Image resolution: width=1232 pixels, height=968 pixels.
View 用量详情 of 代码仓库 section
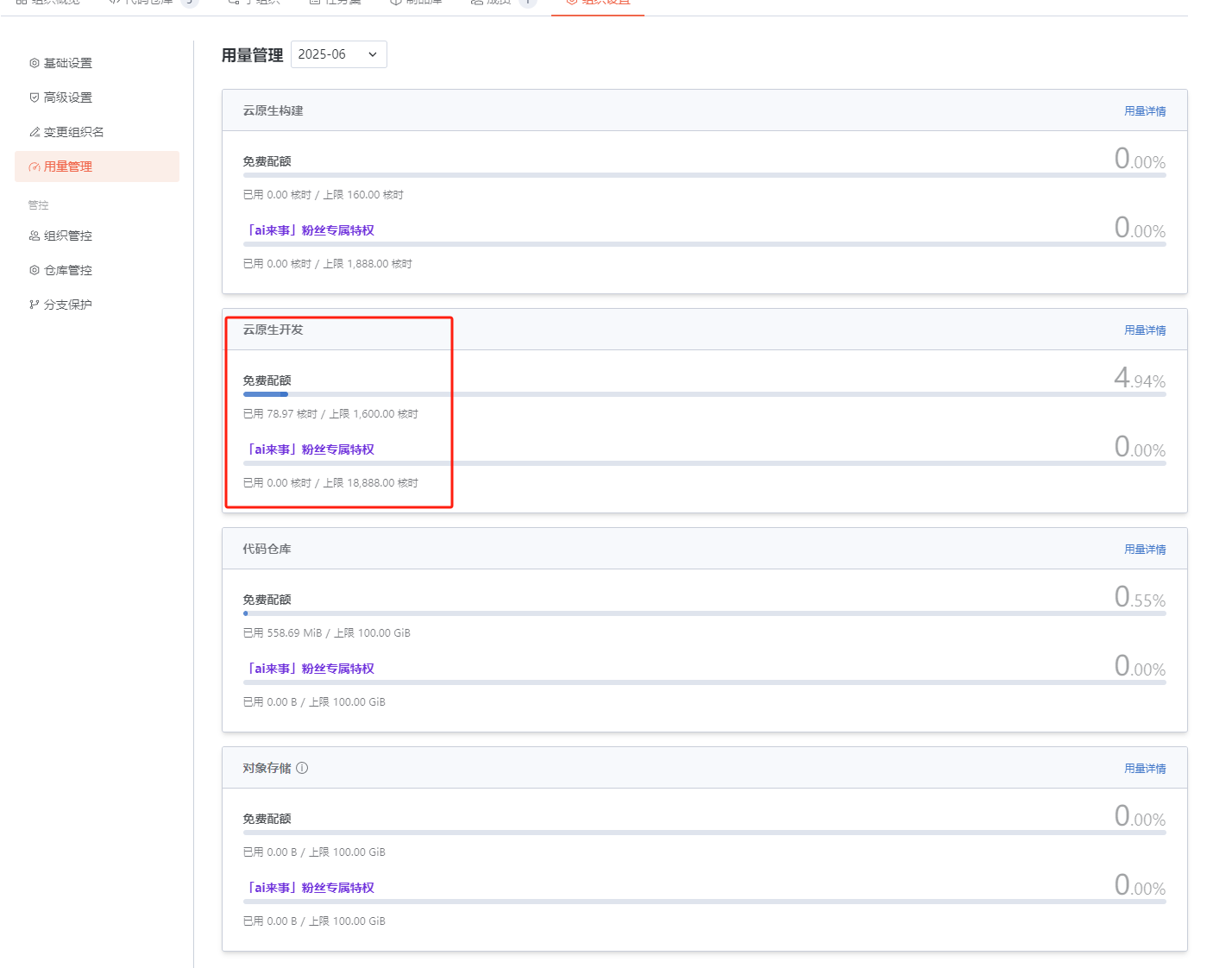point(1144,550)
